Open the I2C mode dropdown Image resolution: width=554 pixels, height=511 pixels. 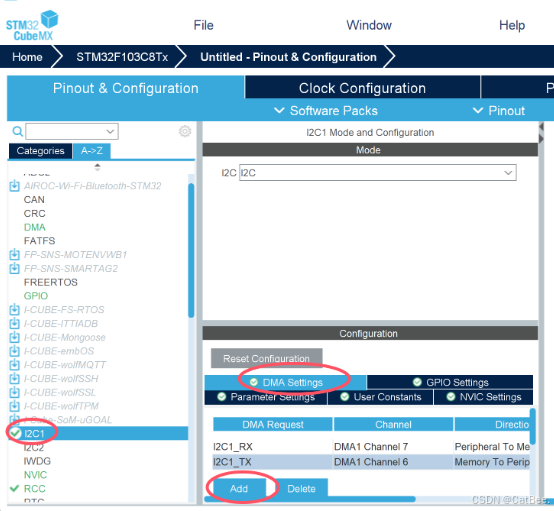(377, 172)
